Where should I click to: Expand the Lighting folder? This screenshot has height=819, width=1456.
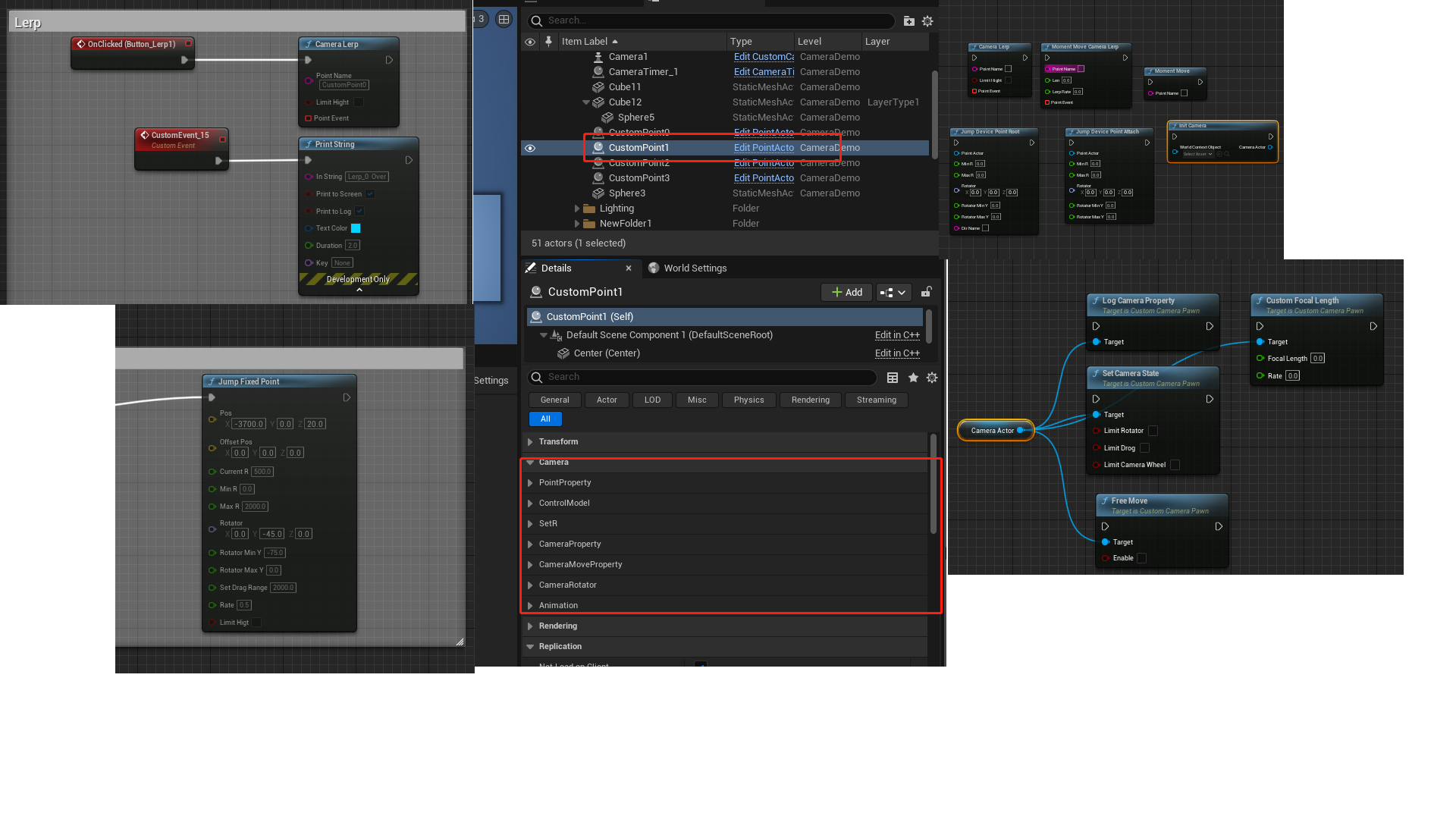point(576,208)
